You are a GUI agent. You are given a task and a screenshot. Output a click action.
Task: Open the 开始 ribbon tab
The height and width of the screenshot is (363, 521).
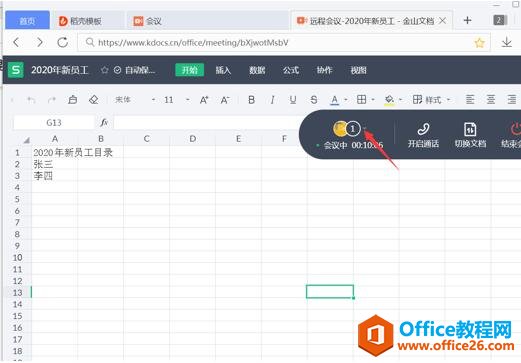(x=190, y=70)
